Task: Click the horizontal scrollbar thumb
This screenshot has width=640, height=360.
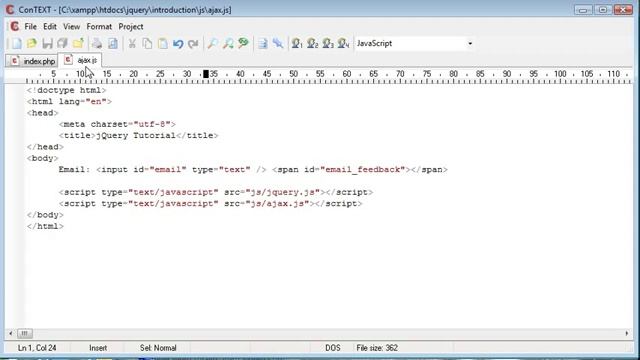Action: click(x=24, y=333)
